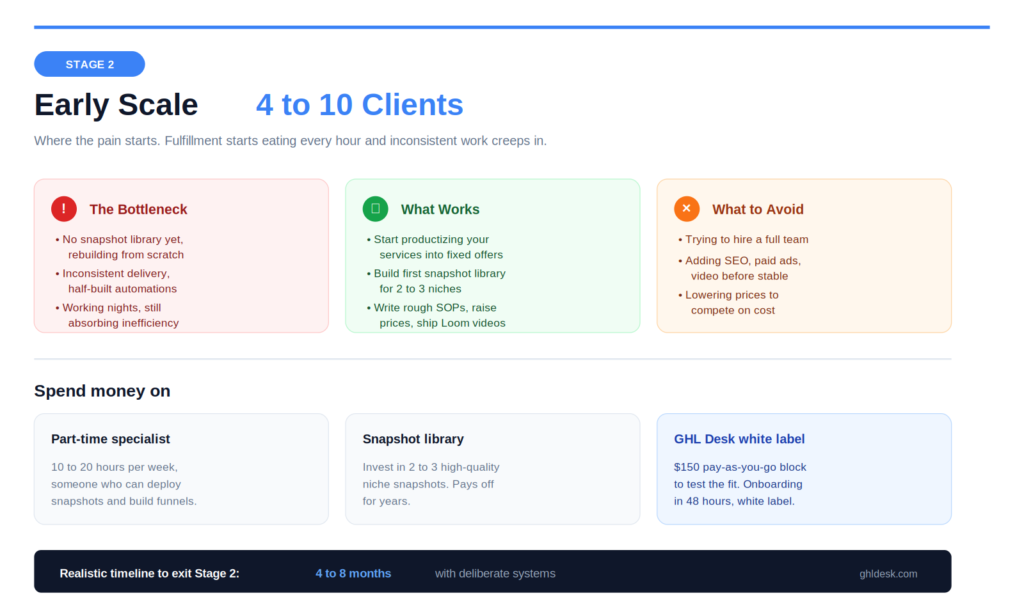
Task: Select the Part-time specialist card title
Action: (110, 439)
